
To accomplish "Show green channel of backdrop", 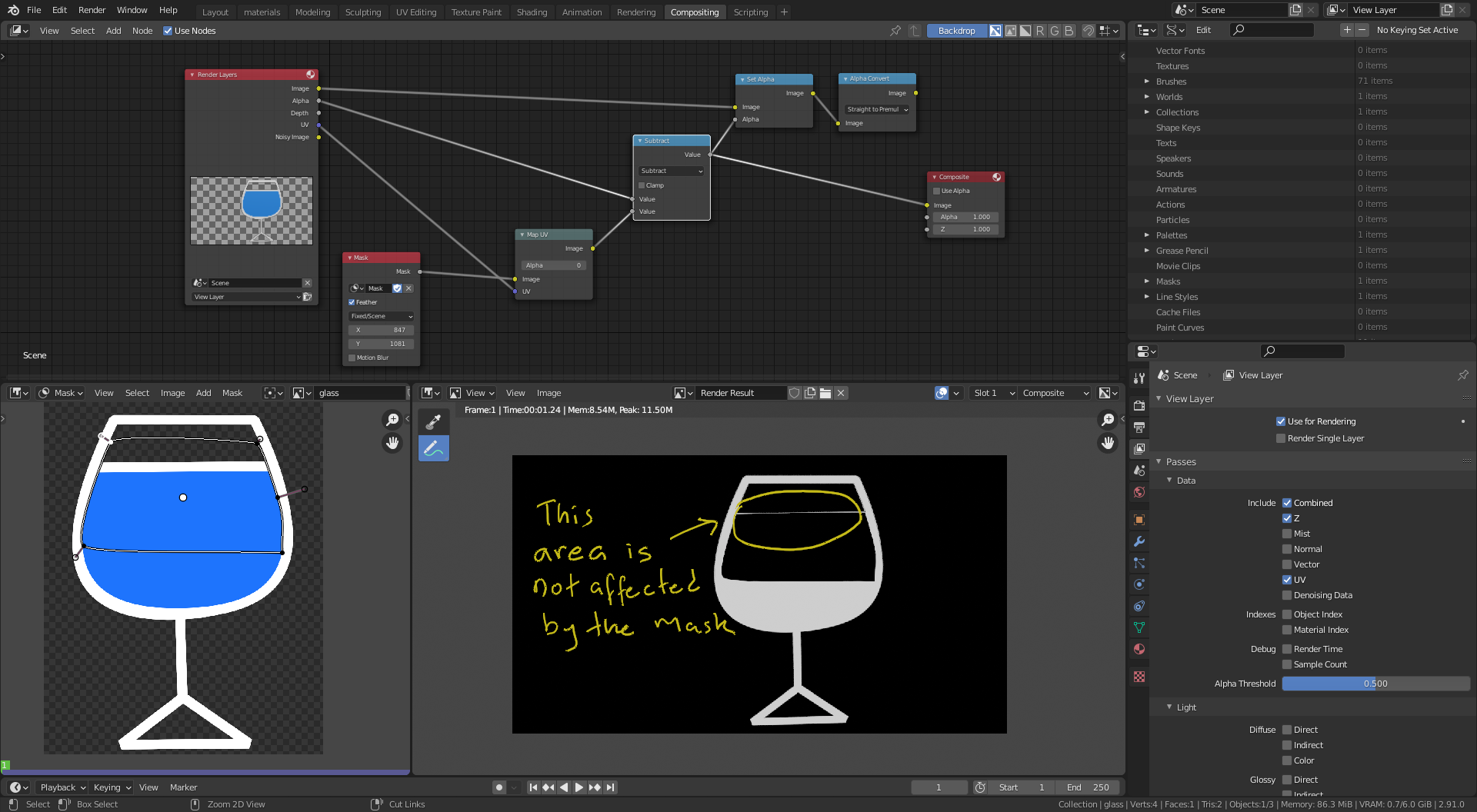I will coord(1055,31).
